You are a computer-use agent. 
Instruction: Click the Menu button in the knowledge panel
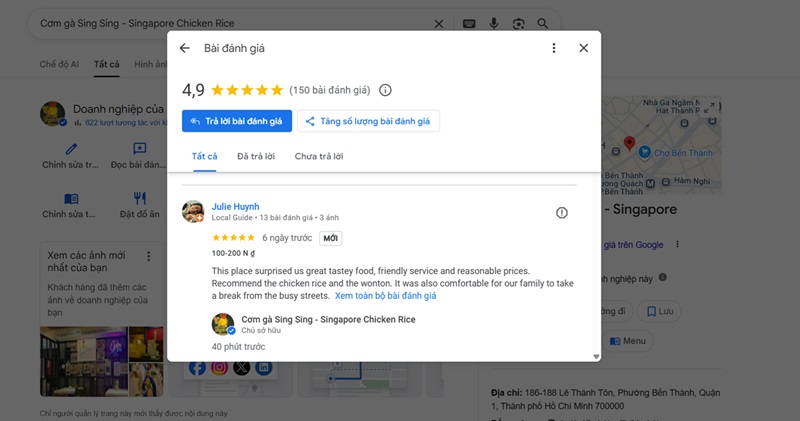pyautogui.click(x=628, y=341)
